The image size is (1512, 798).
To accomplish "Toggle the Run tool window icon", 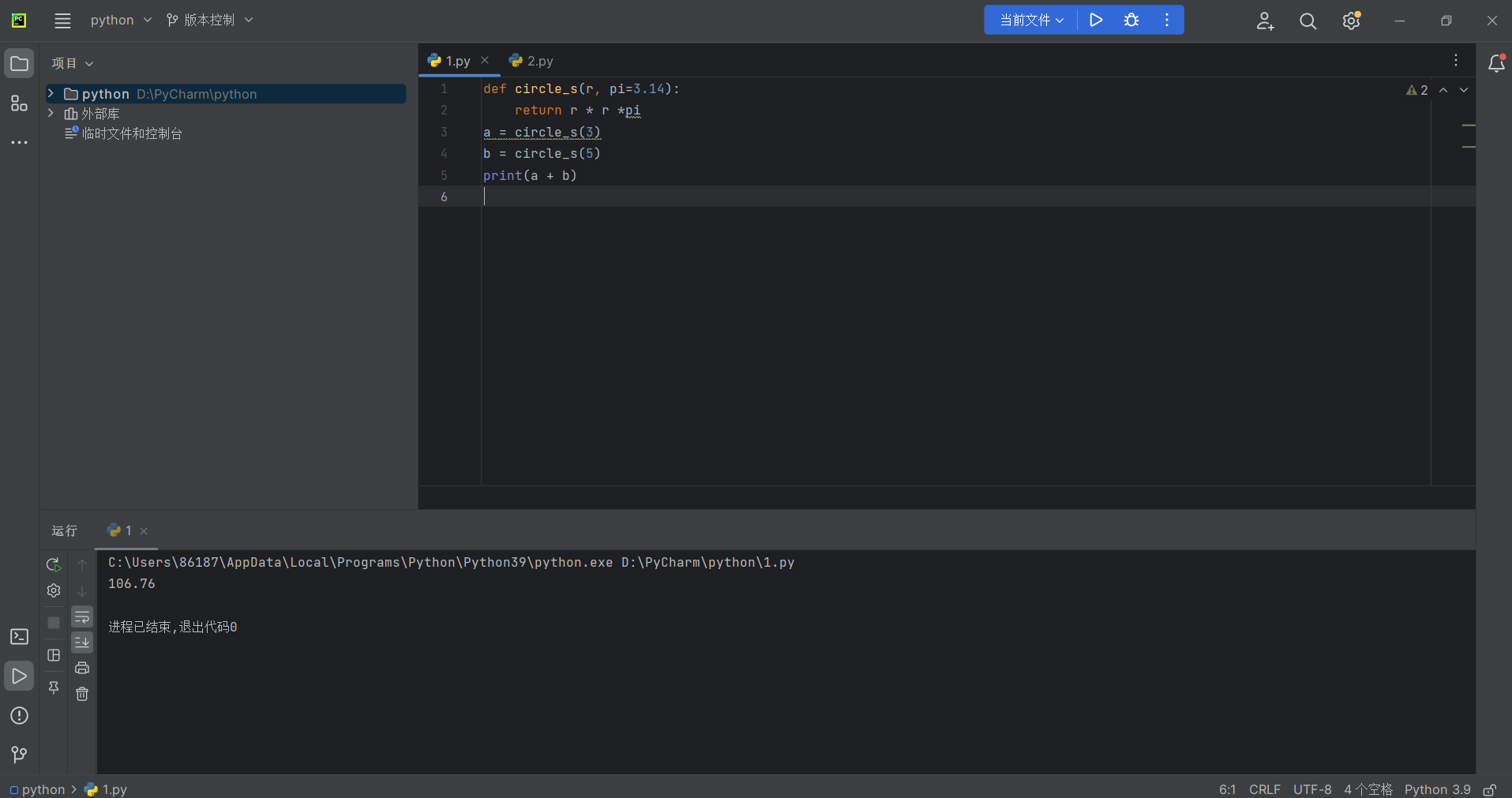I will click(x=19, y=676).
